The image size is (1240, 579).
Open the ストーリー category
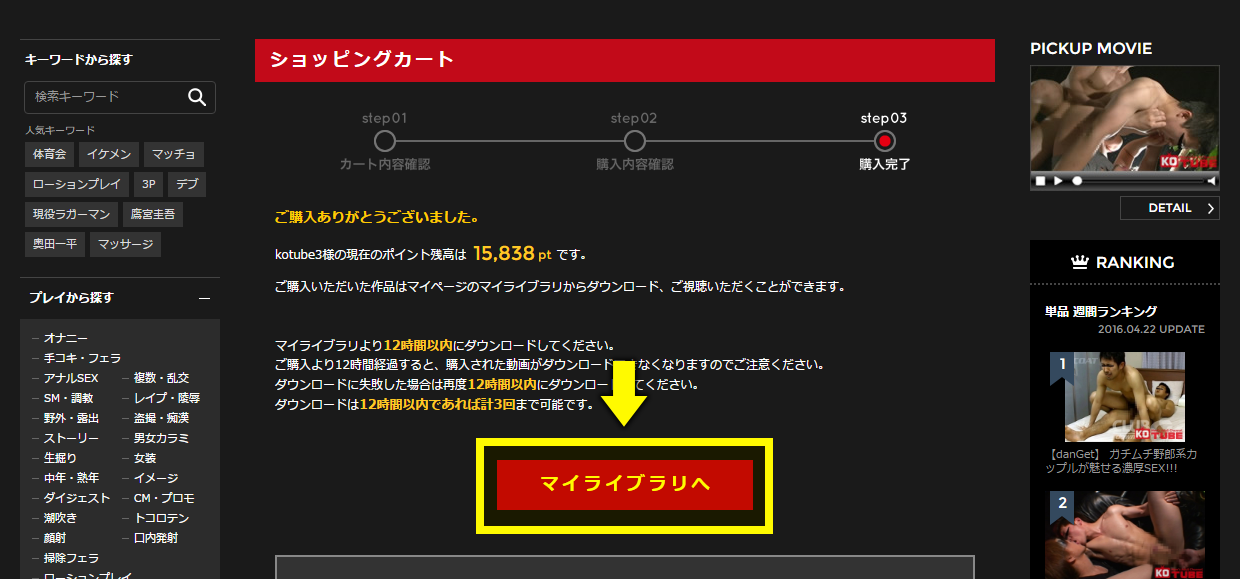(71, 438)
